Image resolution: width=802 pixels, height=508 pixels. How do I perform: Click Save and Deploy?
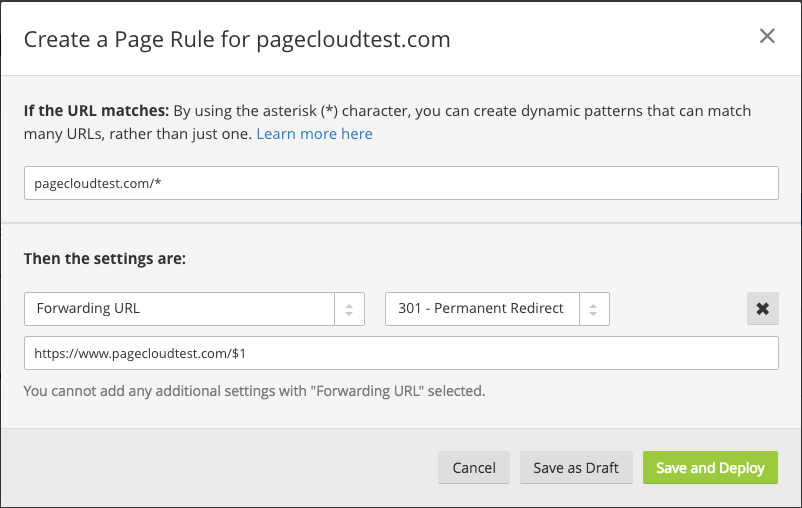[x=710, y=468]
